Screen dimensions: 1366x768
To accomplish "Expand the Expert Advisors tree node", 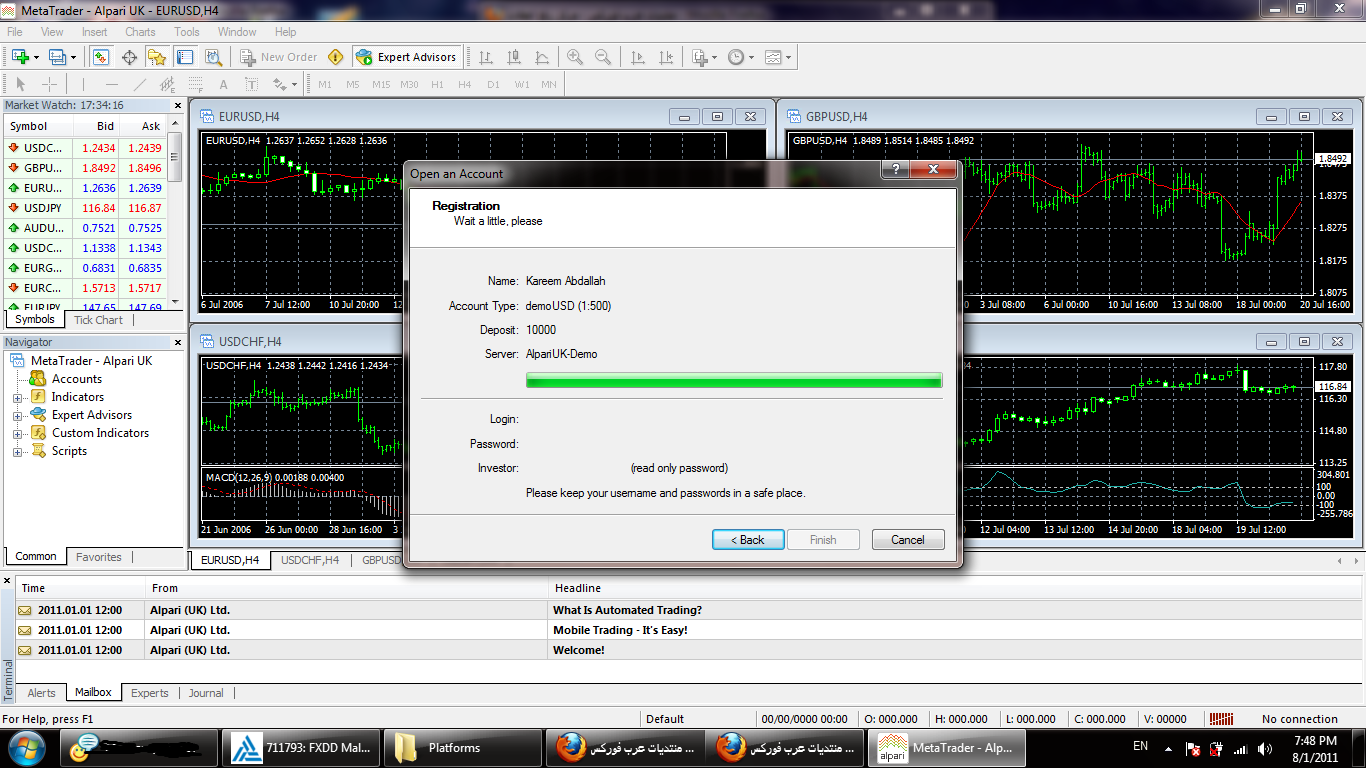I will tap(17, 415).
